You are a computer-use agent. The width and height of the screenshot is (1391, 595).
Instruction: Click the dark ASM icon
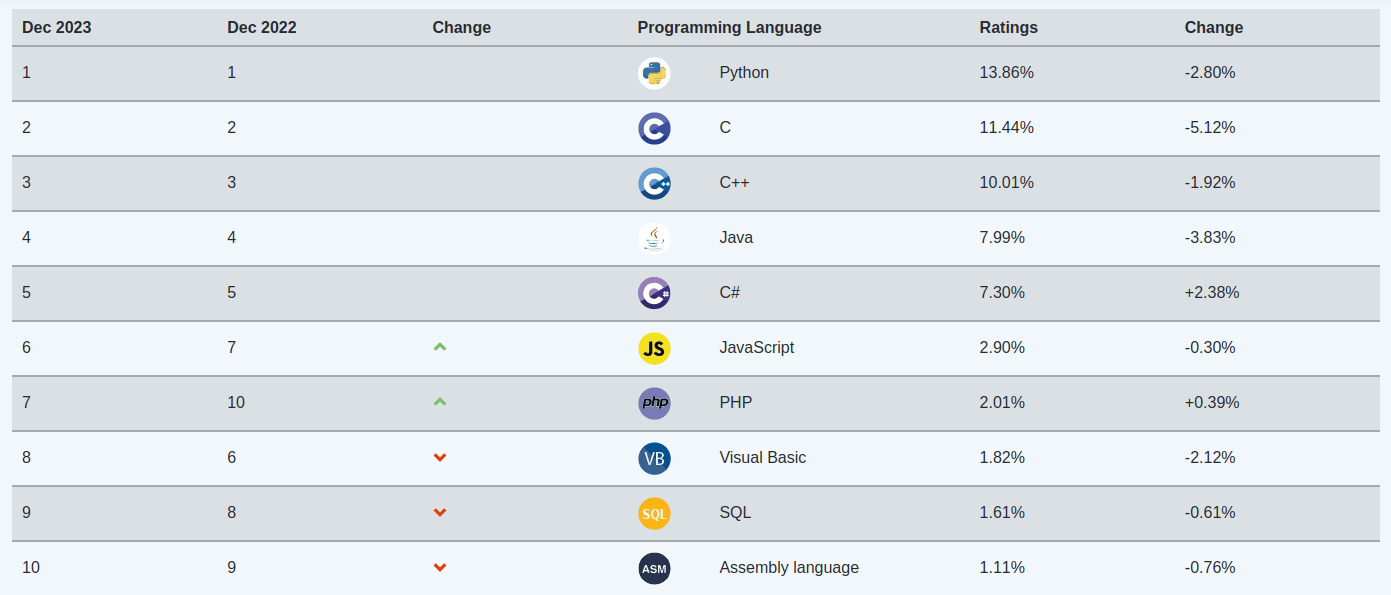pyautogui.click(x=654, y=568)
